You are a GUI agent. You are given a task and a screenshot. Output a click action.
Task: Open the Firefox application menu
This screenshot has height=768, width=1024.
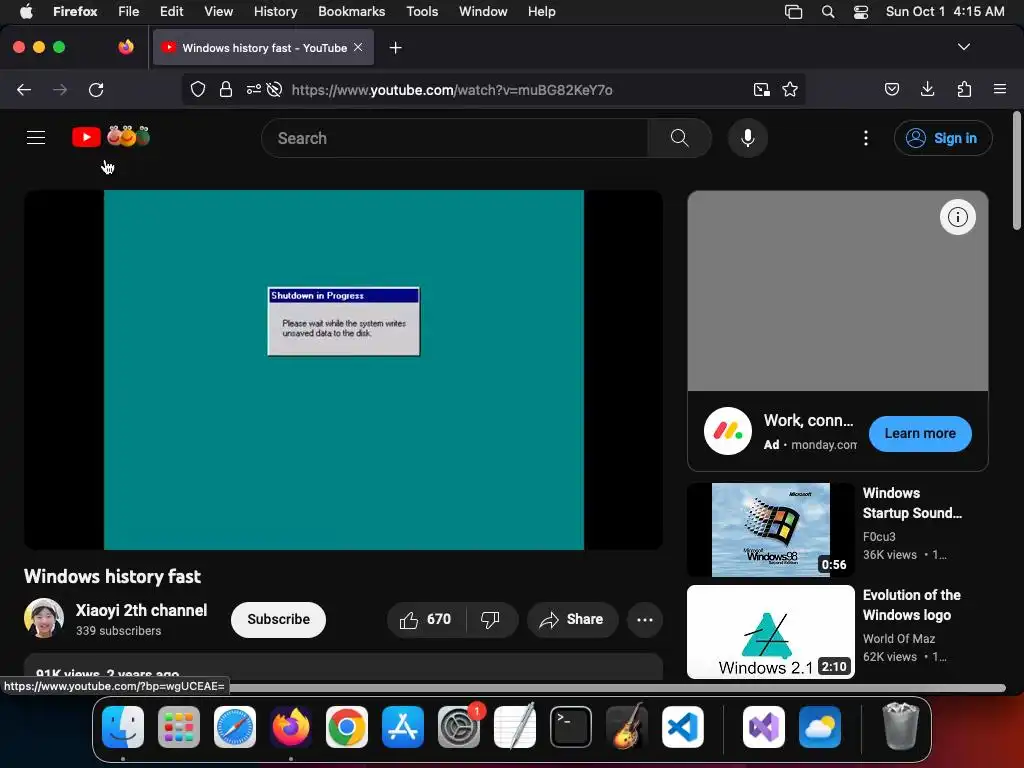coord(999,89)
